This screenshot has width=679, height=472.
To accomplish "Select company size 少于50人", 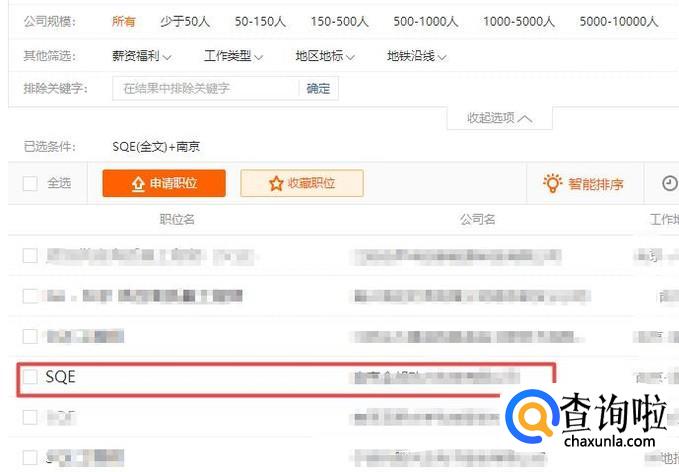I will point(185,21).
